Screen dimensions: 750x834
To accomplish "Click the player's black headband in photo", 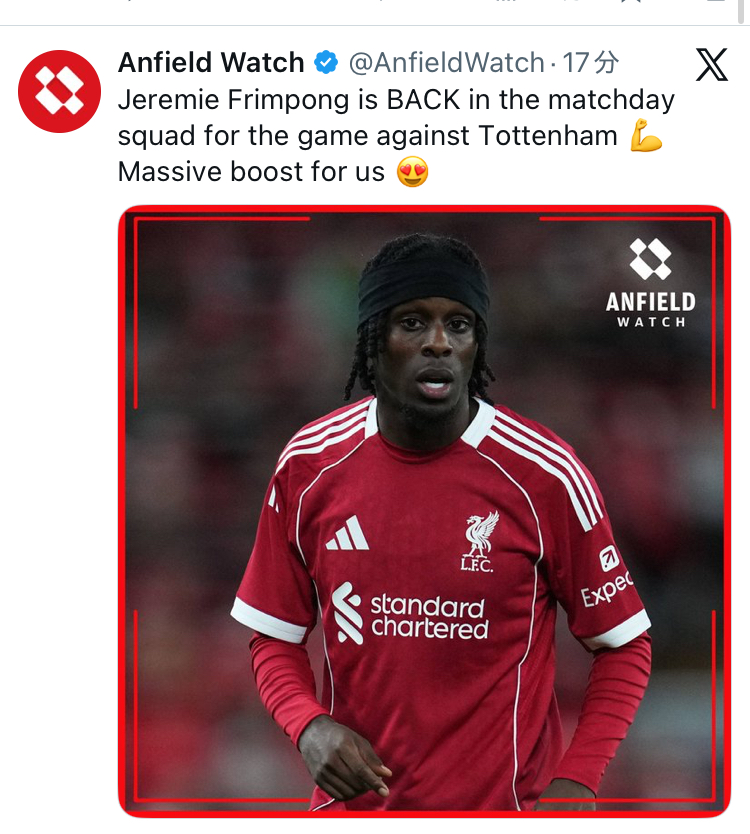I will [x=423, y=290].
